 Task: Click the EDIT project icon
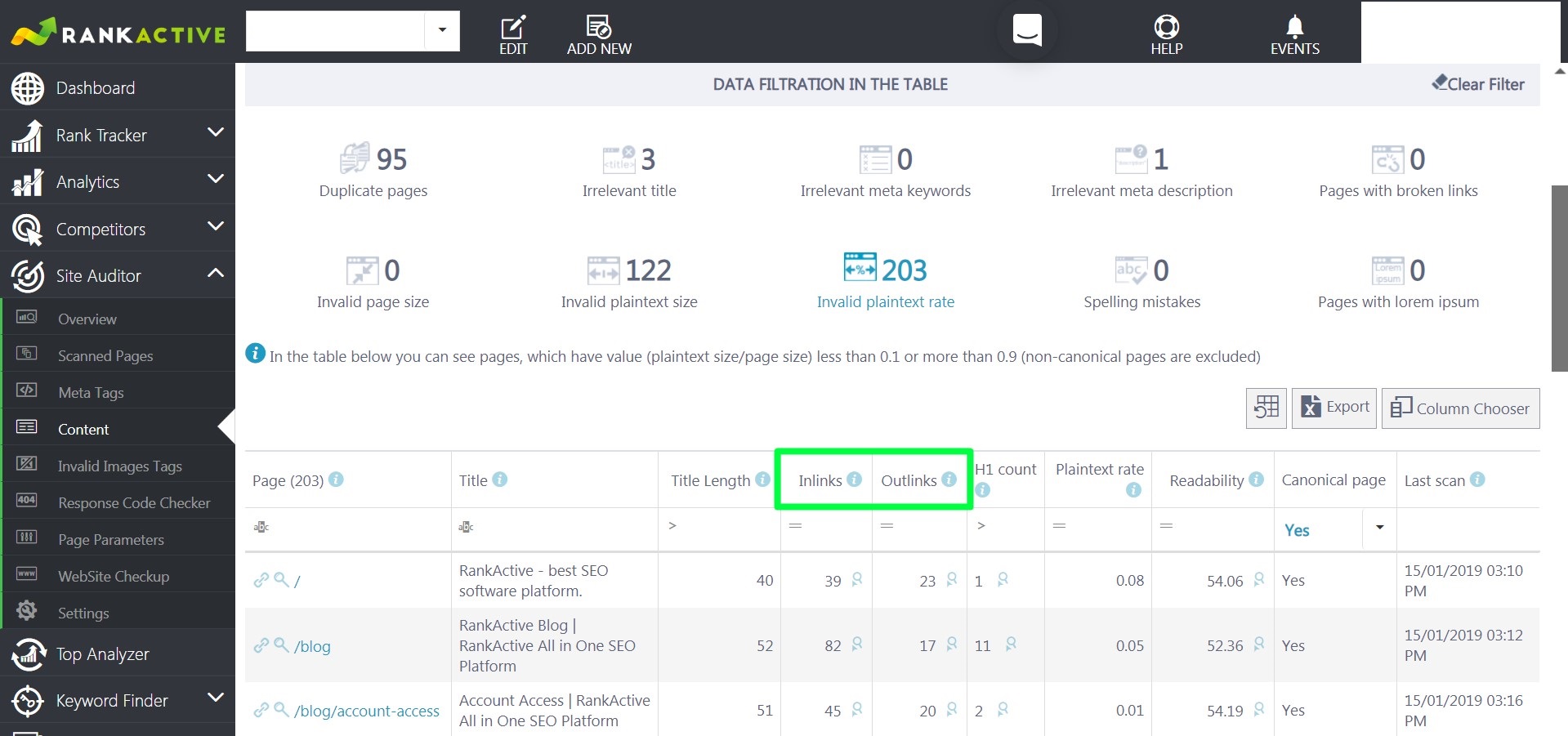(513, 27)
